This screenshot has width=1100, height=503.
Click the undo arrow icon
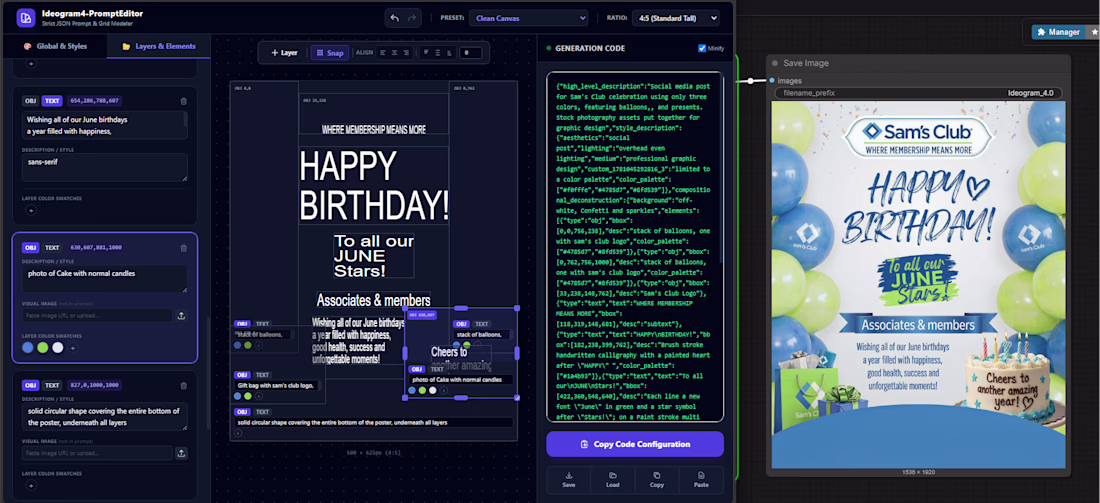(395, 18)
